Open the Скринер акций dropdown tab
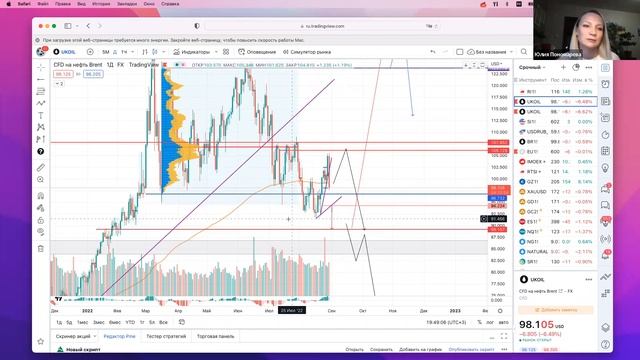Screen dimensions: 640x360 [76, 336]
